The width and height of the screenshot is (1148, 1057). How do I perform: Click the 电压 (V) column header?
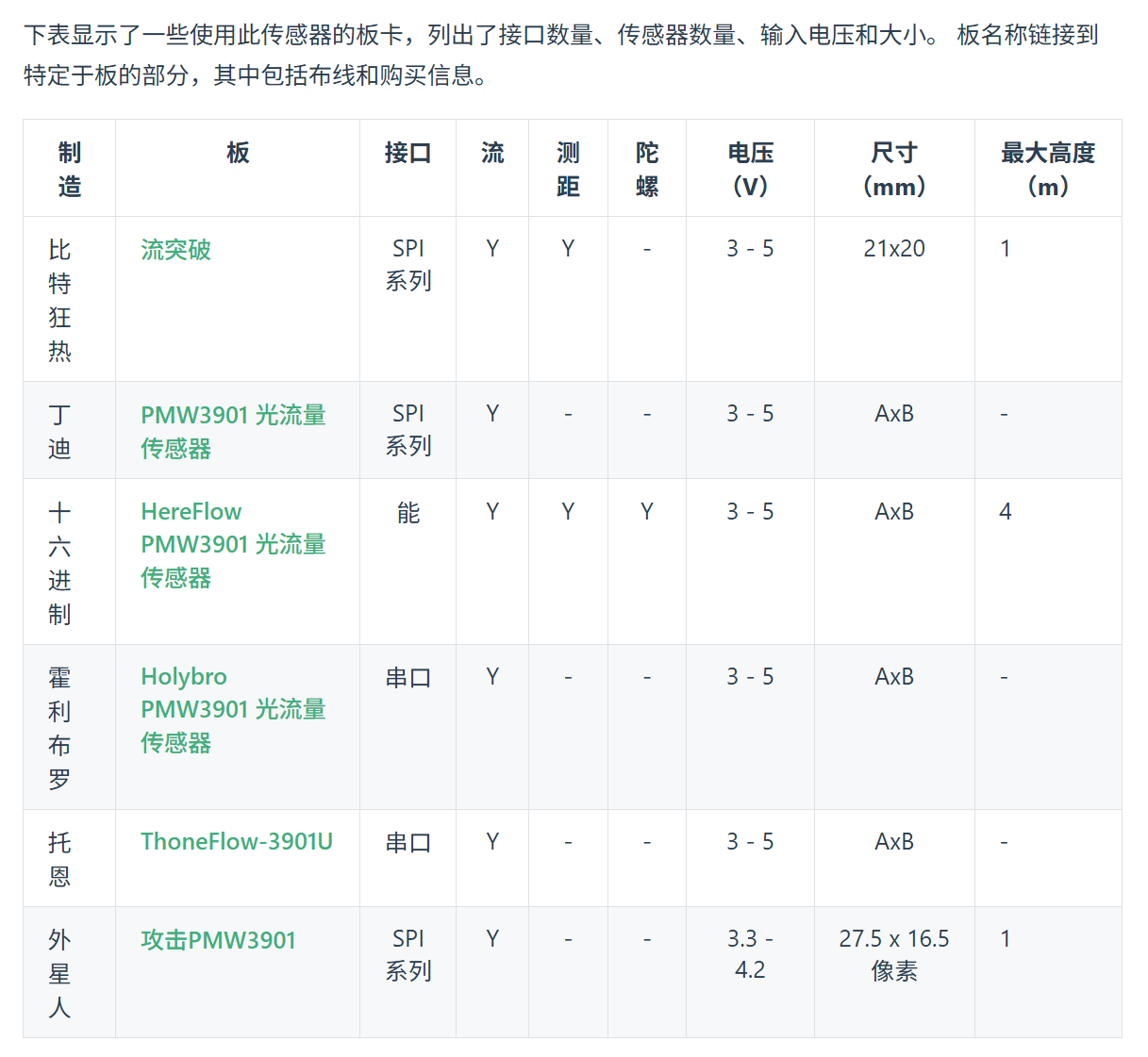750,169
